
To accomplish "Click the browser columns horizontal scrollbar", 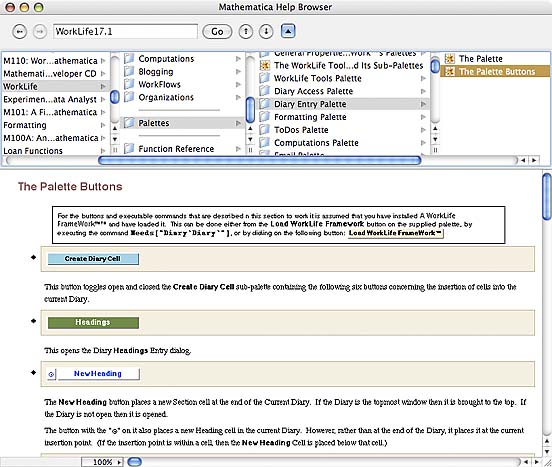I will point(259,160).
